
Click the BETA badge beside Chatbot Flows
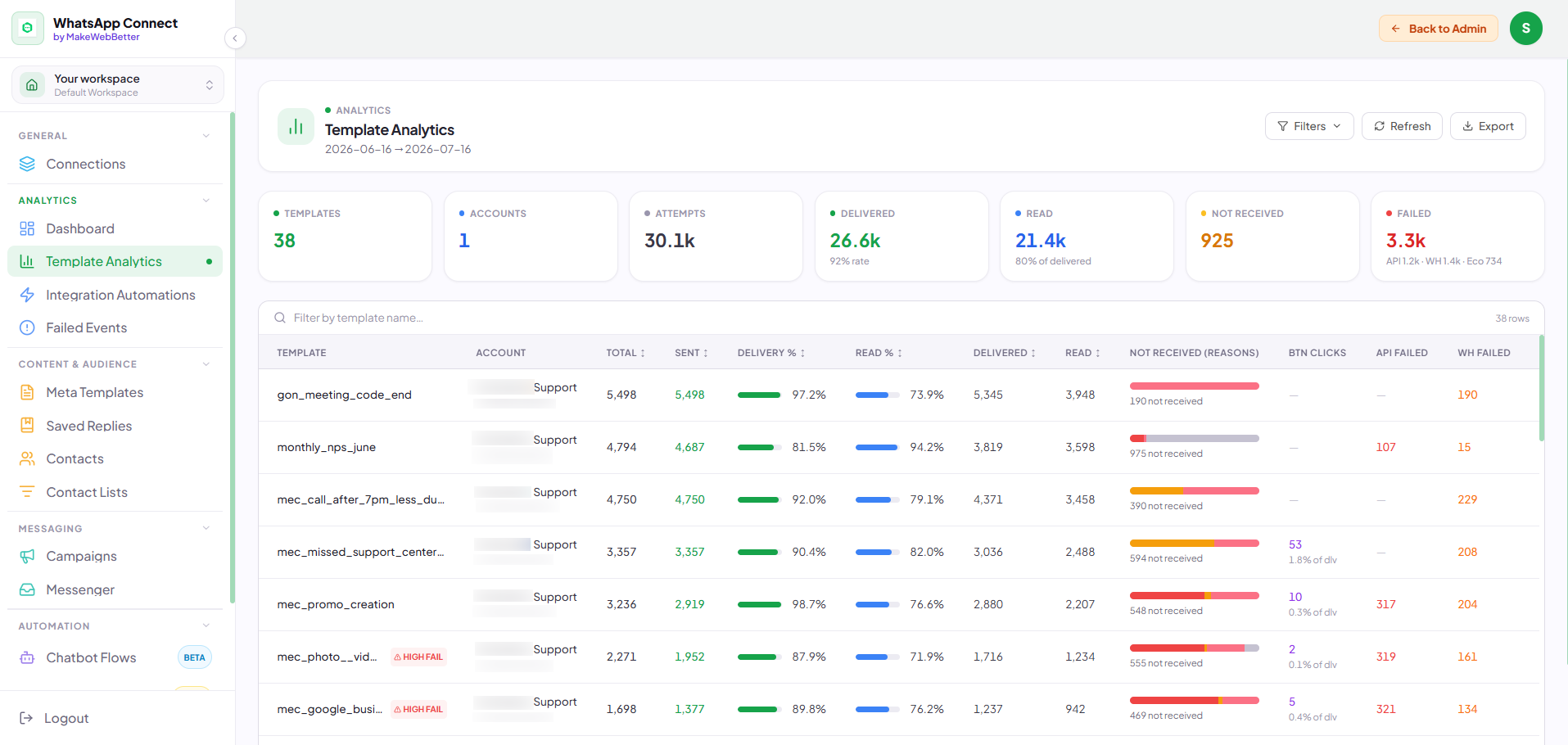pos(195,657)
